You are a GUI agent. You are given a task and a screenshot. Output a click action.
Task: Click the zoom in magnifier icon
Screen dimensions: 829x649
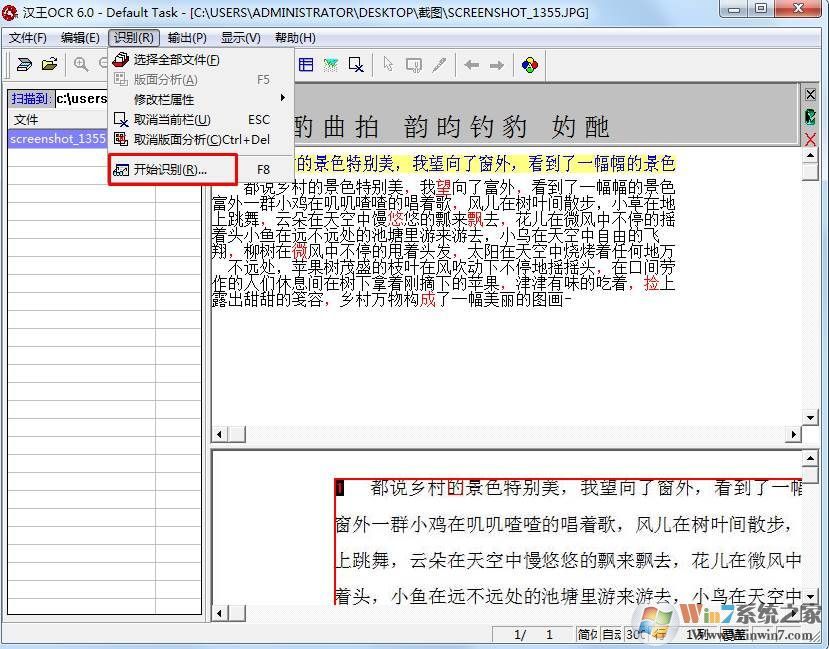click(81, 65)
